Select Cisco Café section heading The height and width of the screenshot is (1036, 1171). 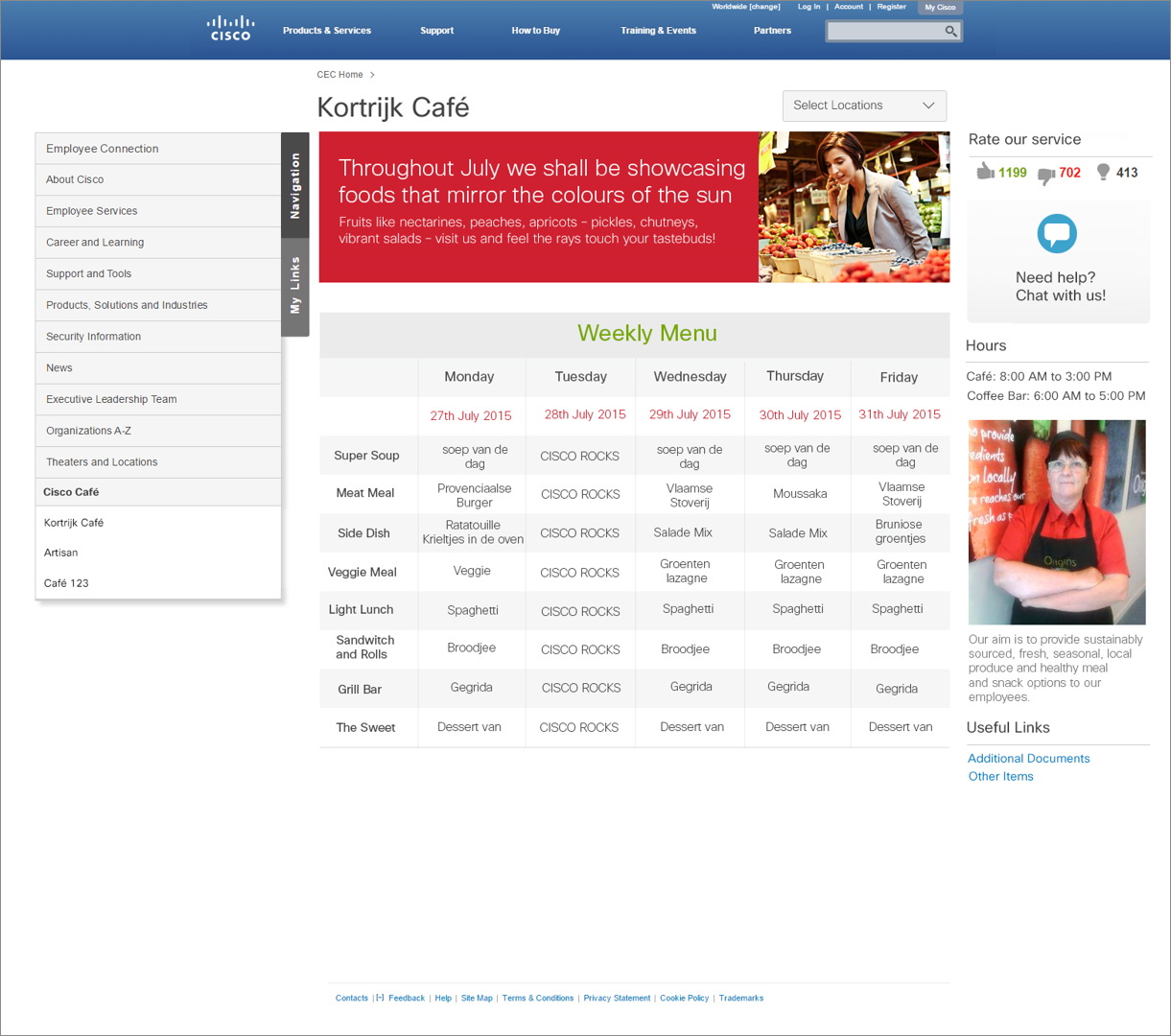click(x=158, y=492)
